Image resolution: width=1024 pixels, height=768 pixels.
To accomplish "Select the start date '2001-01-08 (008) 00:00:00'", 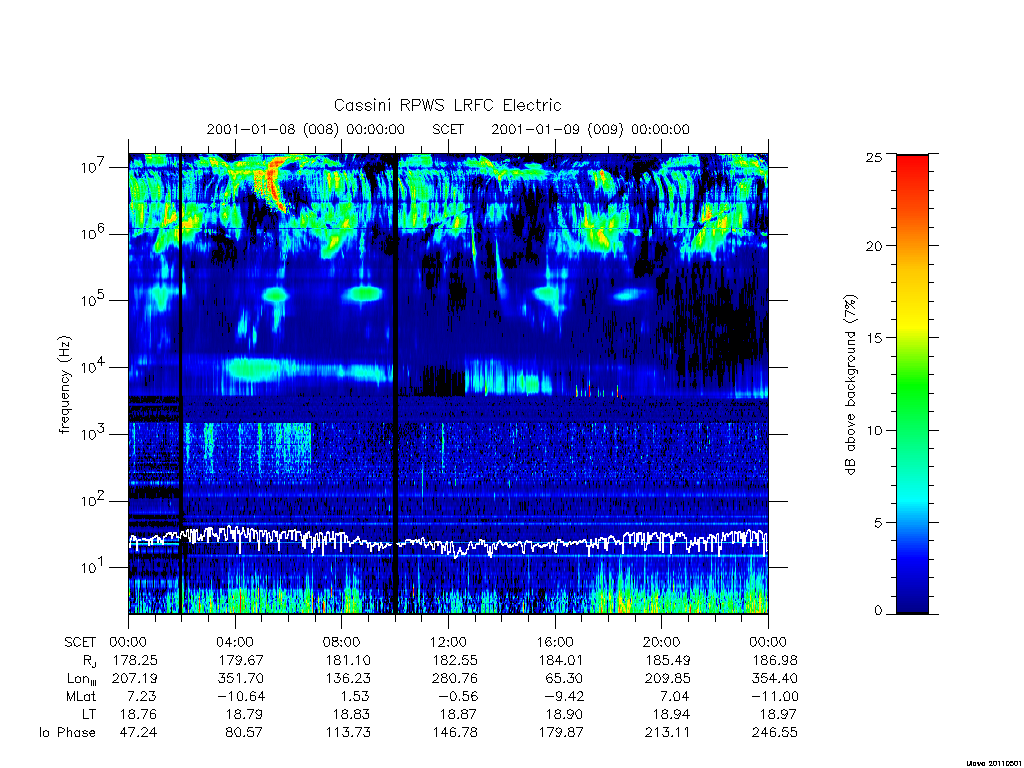I will click(306, 129).
